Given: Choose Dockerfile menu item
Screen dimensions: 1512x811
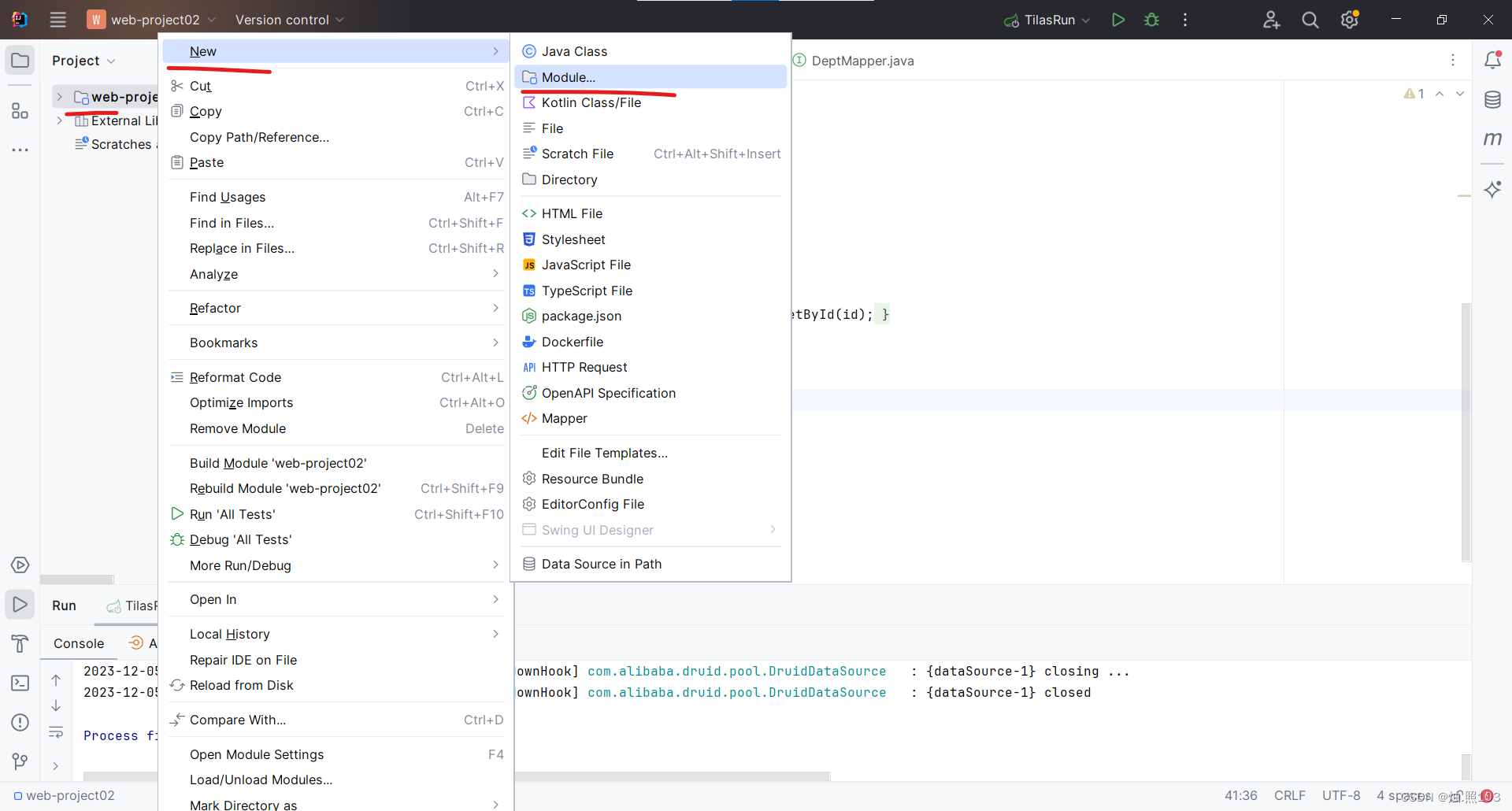Looking at the screenshot, I should point(650,342).
